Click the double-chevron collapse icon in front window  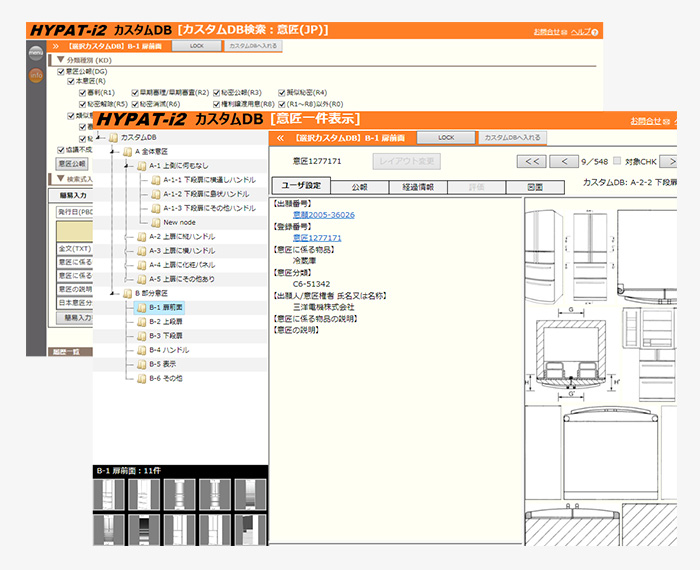tap(281, 137)
